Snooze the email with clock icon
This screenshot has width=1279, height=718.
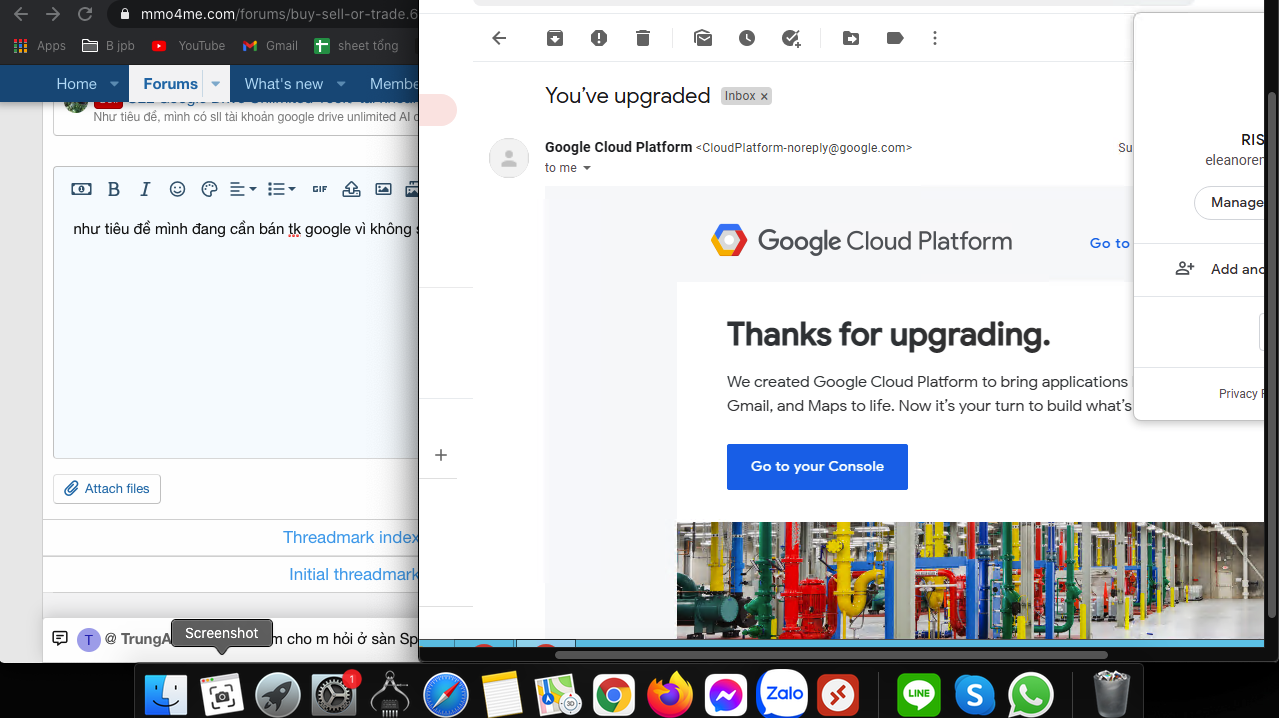[x=747, y=38]
